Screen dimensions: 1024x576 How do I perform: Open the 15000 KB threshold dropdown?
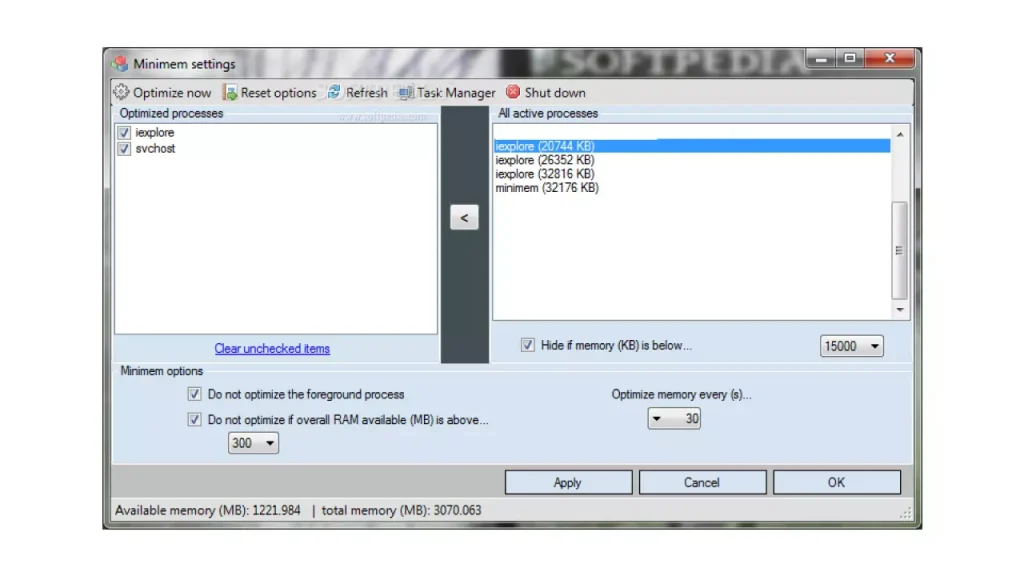coord(852,346)
